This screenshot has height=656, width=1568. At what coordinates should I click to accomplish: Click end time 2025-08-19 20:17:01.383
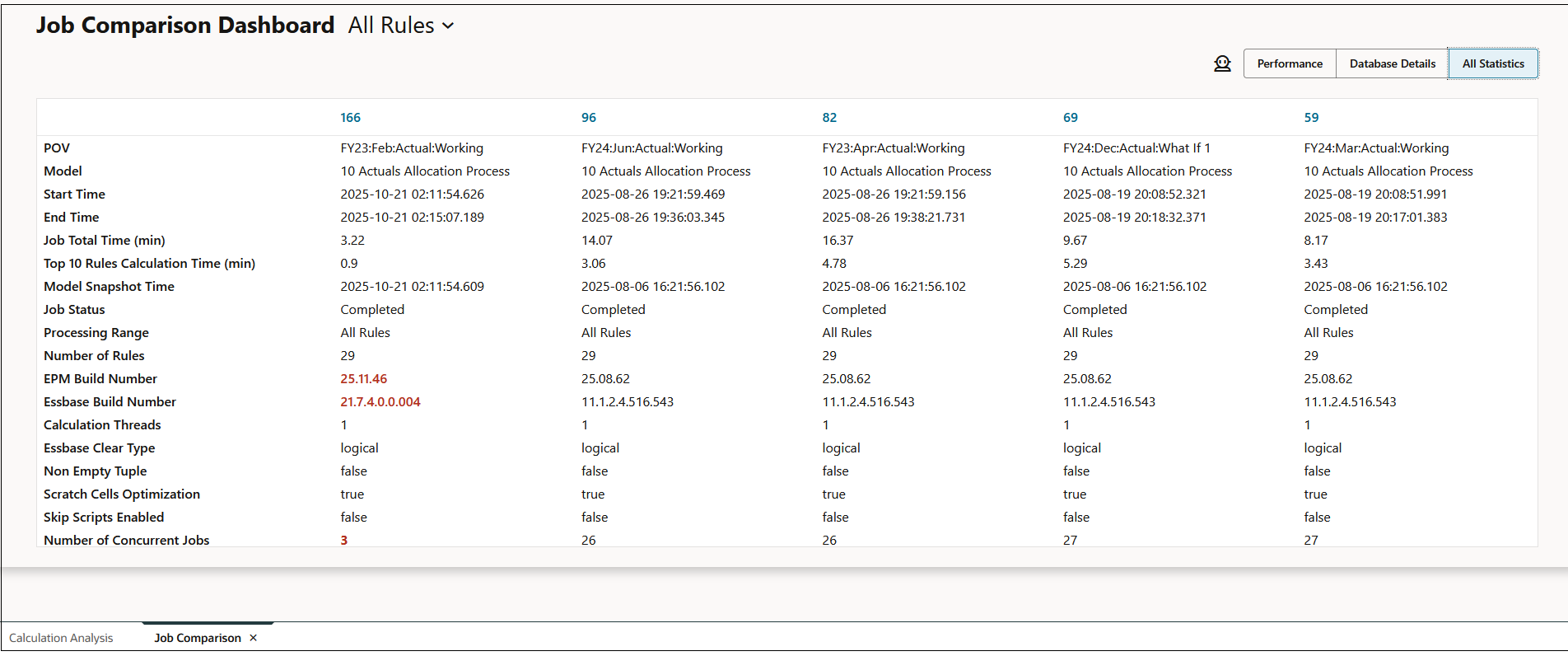click(x=1375, y=218)
